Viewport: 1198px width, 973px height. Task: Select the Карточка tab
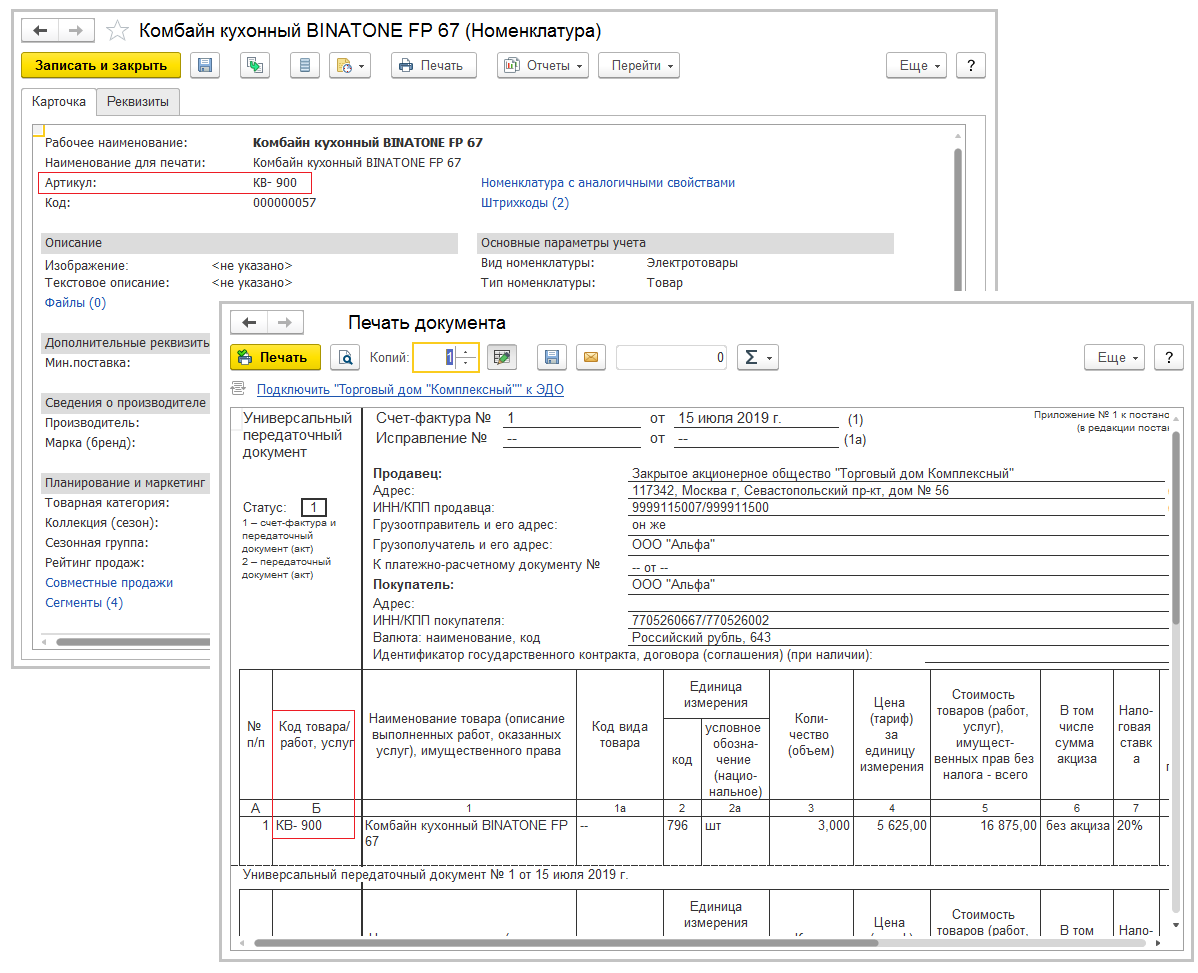[x=59, y=102]
